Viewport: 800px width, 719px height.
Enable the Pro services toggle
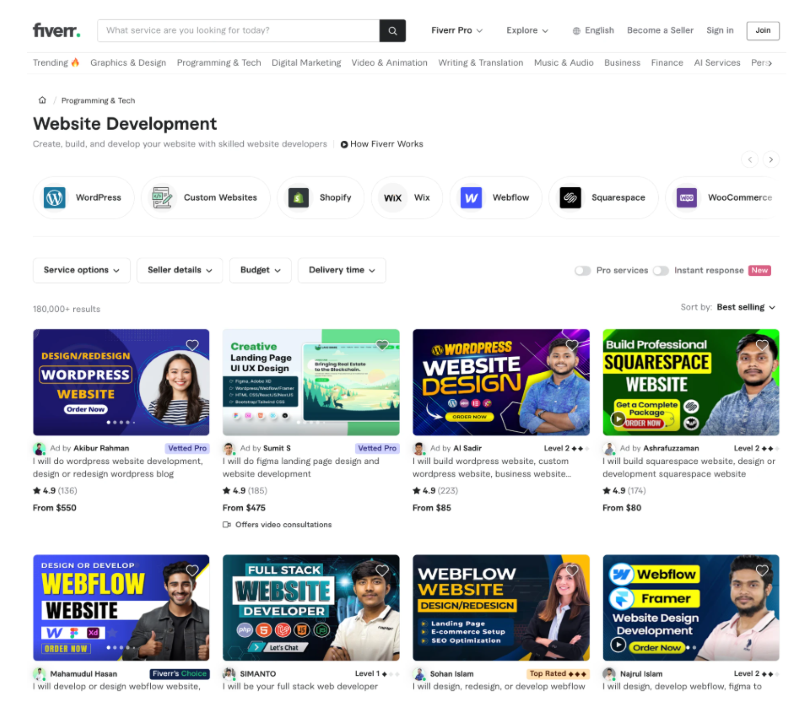(x=582, y=271)
